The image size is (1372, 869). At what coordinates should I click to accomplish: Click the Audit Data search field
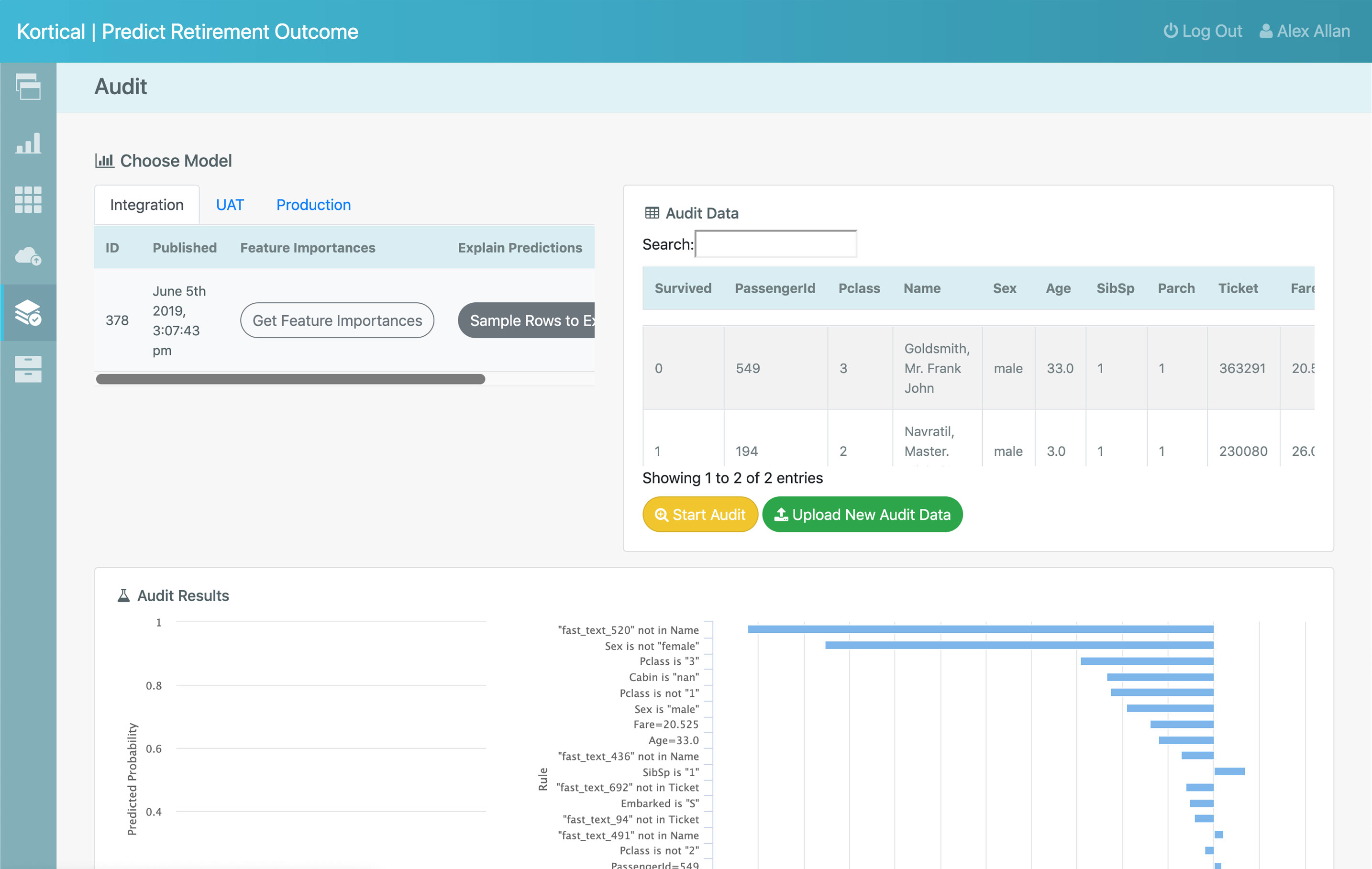[775, 244]
